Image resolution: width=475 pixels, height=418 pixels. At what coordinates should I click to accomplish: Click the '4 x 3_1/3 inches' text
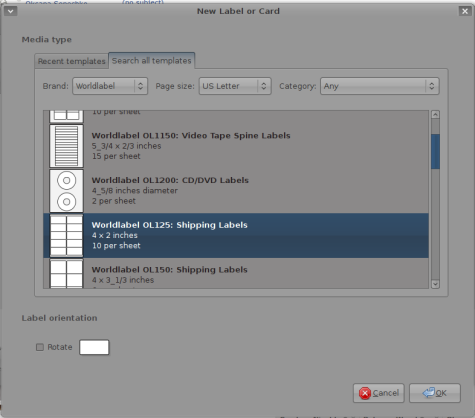[123, 280]
